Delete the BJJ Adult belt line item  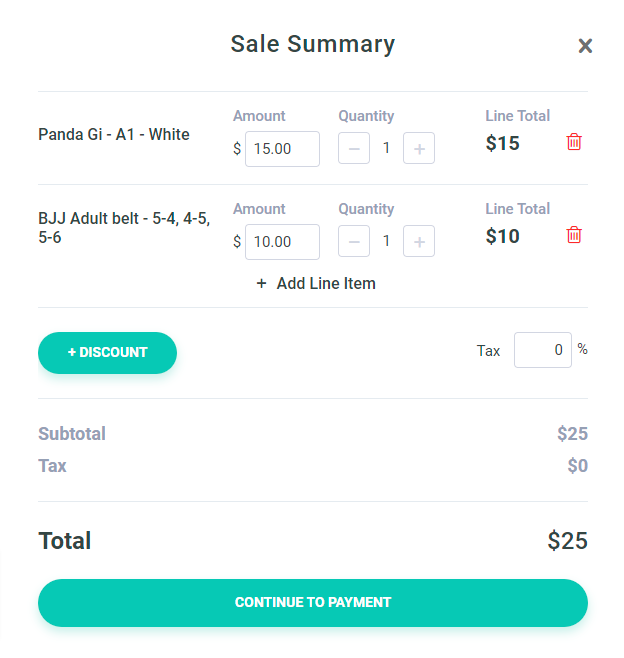[x=574, y=235]
